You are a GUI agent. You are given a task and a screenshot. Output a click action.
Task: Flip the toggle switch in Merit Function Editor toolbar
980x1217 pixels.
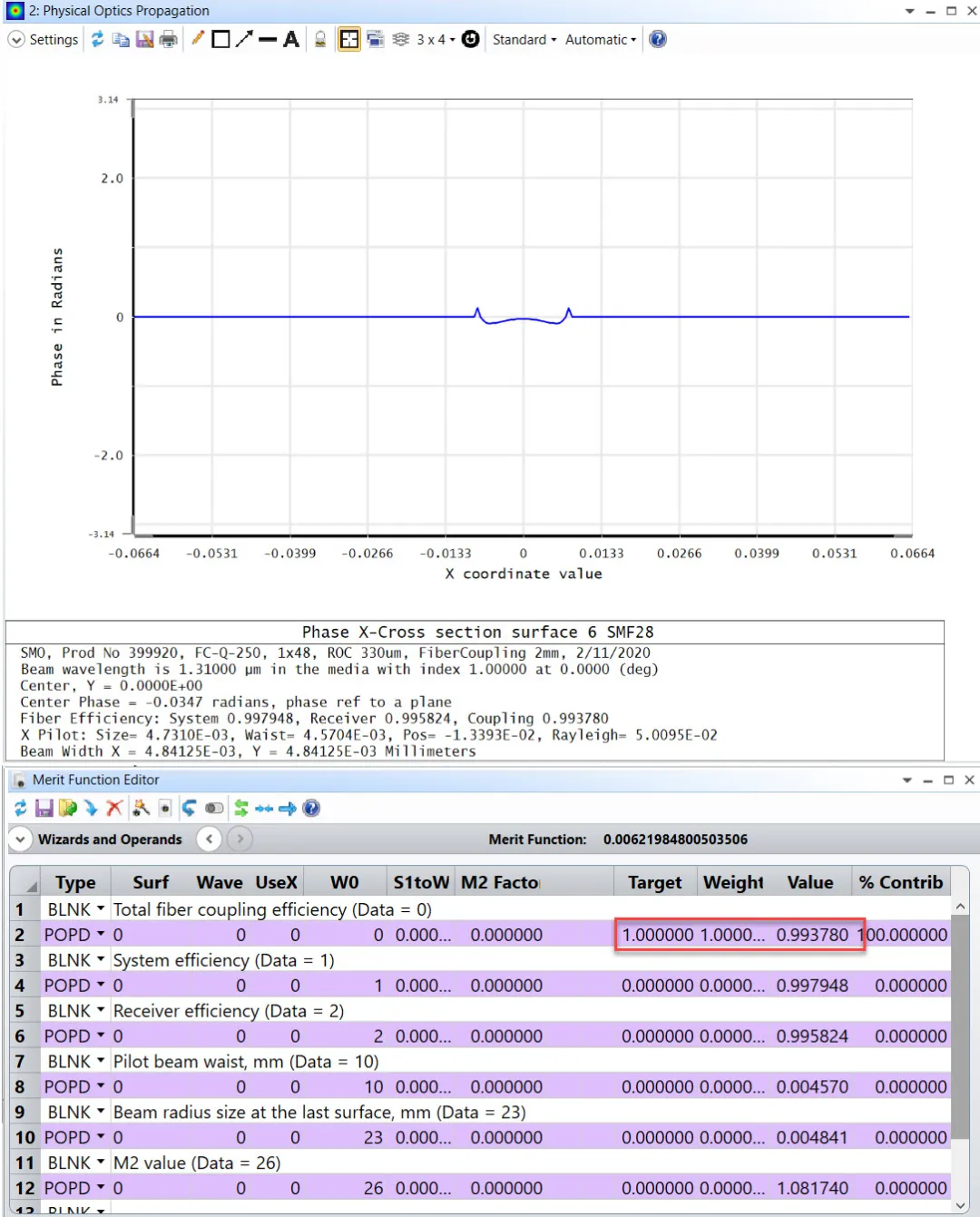click(214, 808)
